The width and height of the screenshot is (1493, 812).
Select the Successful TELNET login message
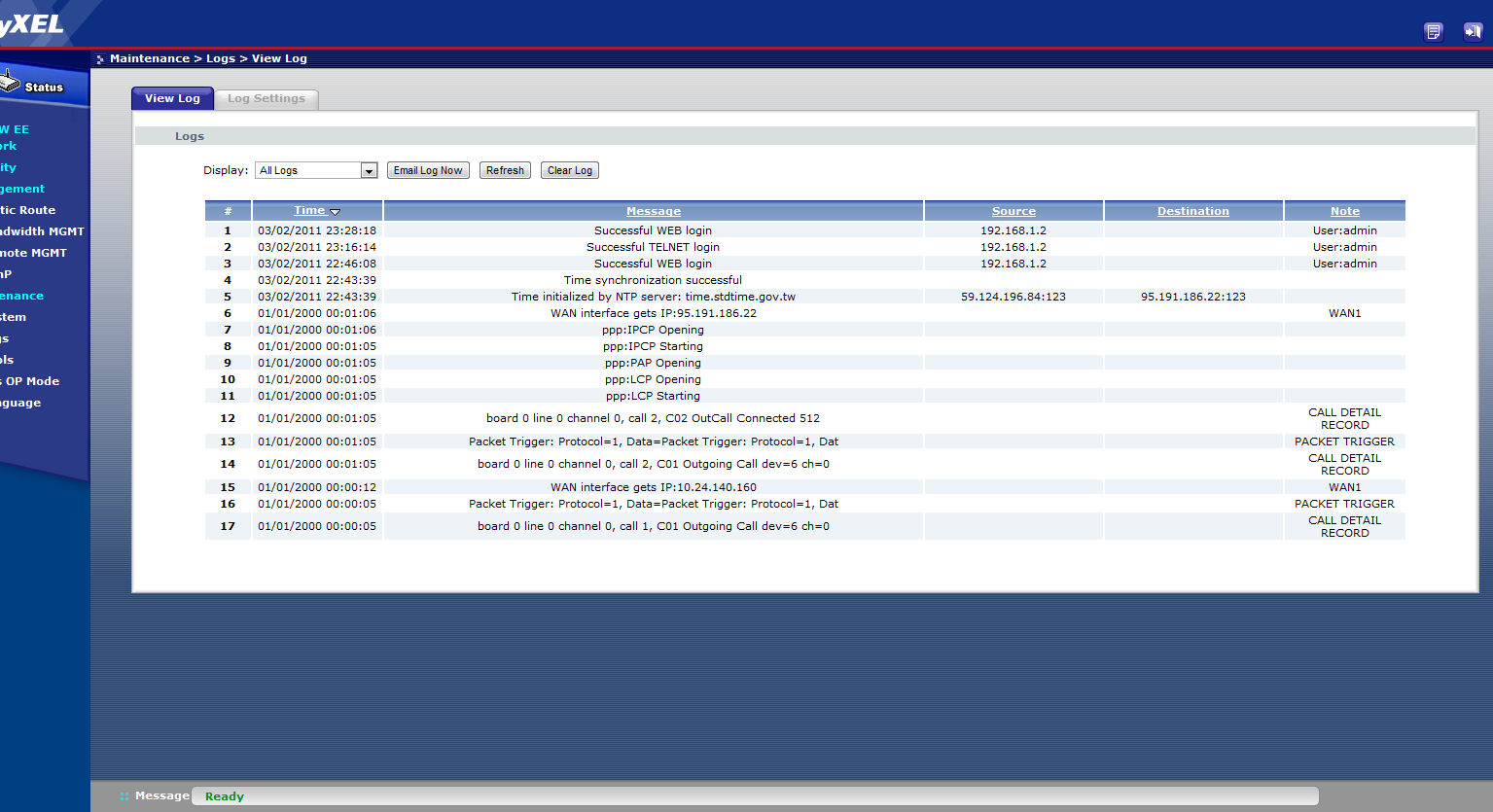(653, 247)
